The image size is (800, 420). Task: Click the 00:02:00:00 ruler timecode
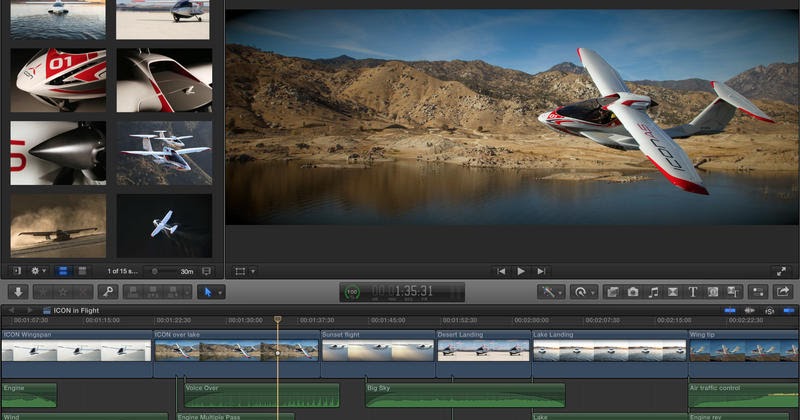tap(531, 320)
